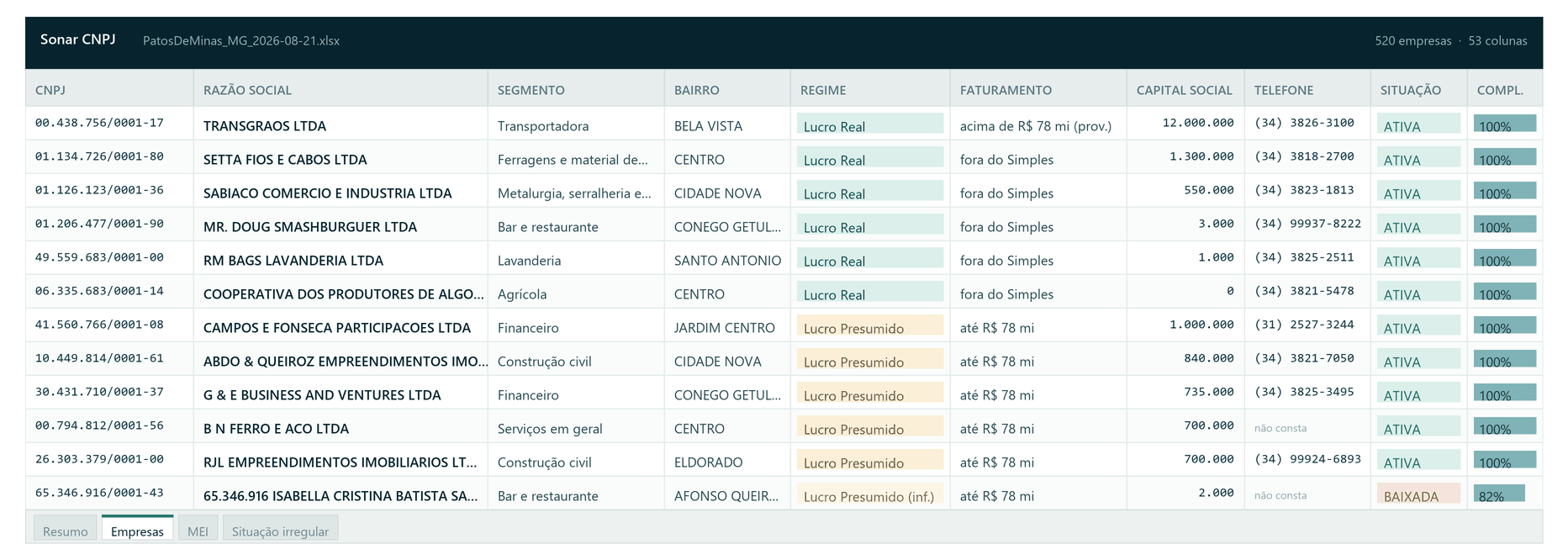
Task: Click file name PatosDeMinas_MG_2026-08-21.xlsx
Action: coord(241,40)
